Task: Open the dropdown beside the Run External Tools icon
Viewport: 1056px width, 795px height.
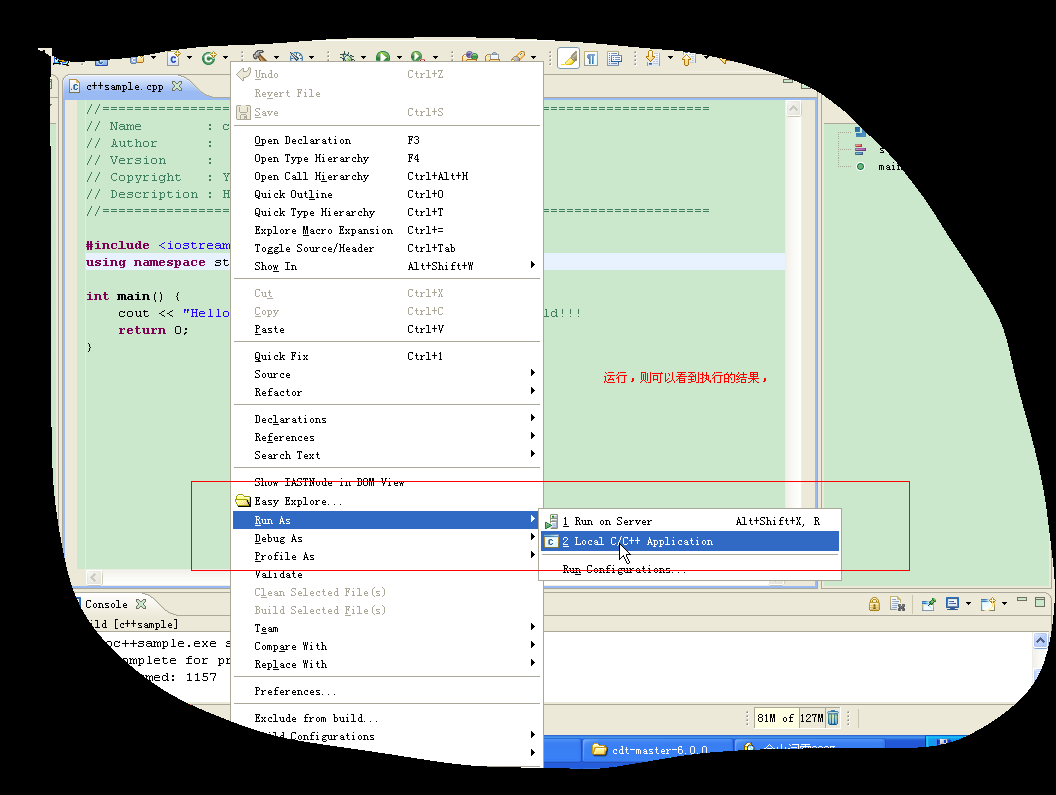Action: pos(434,57)
